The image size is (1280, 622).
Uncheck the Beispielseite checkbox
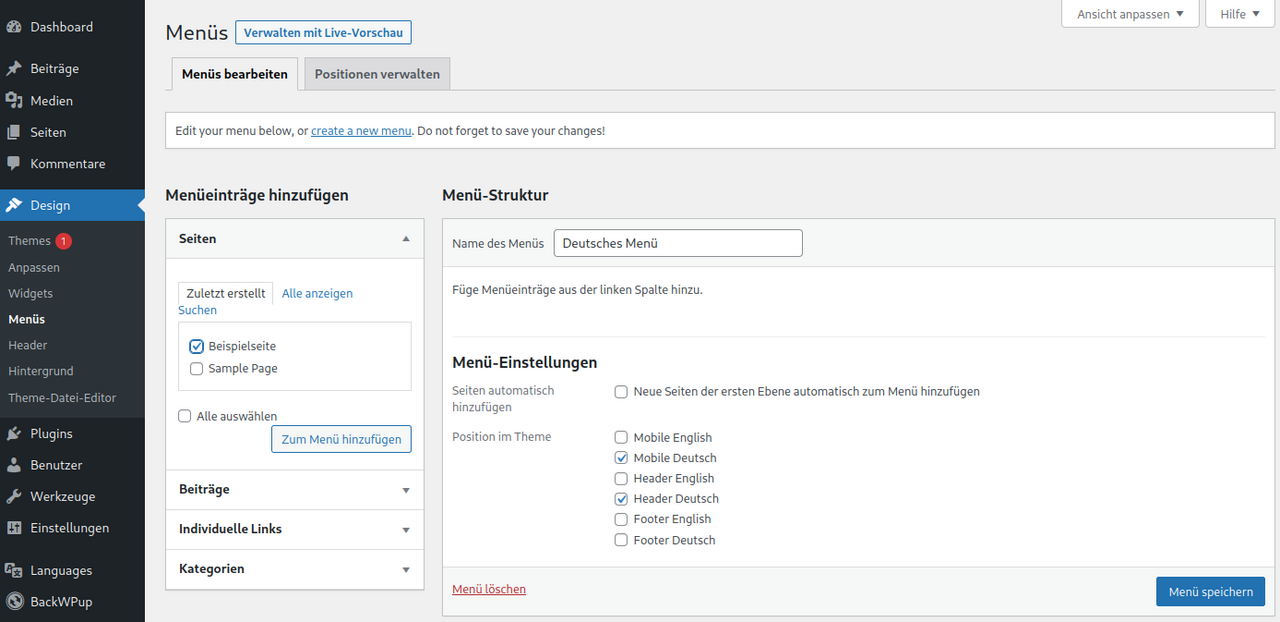pos(196,346)
